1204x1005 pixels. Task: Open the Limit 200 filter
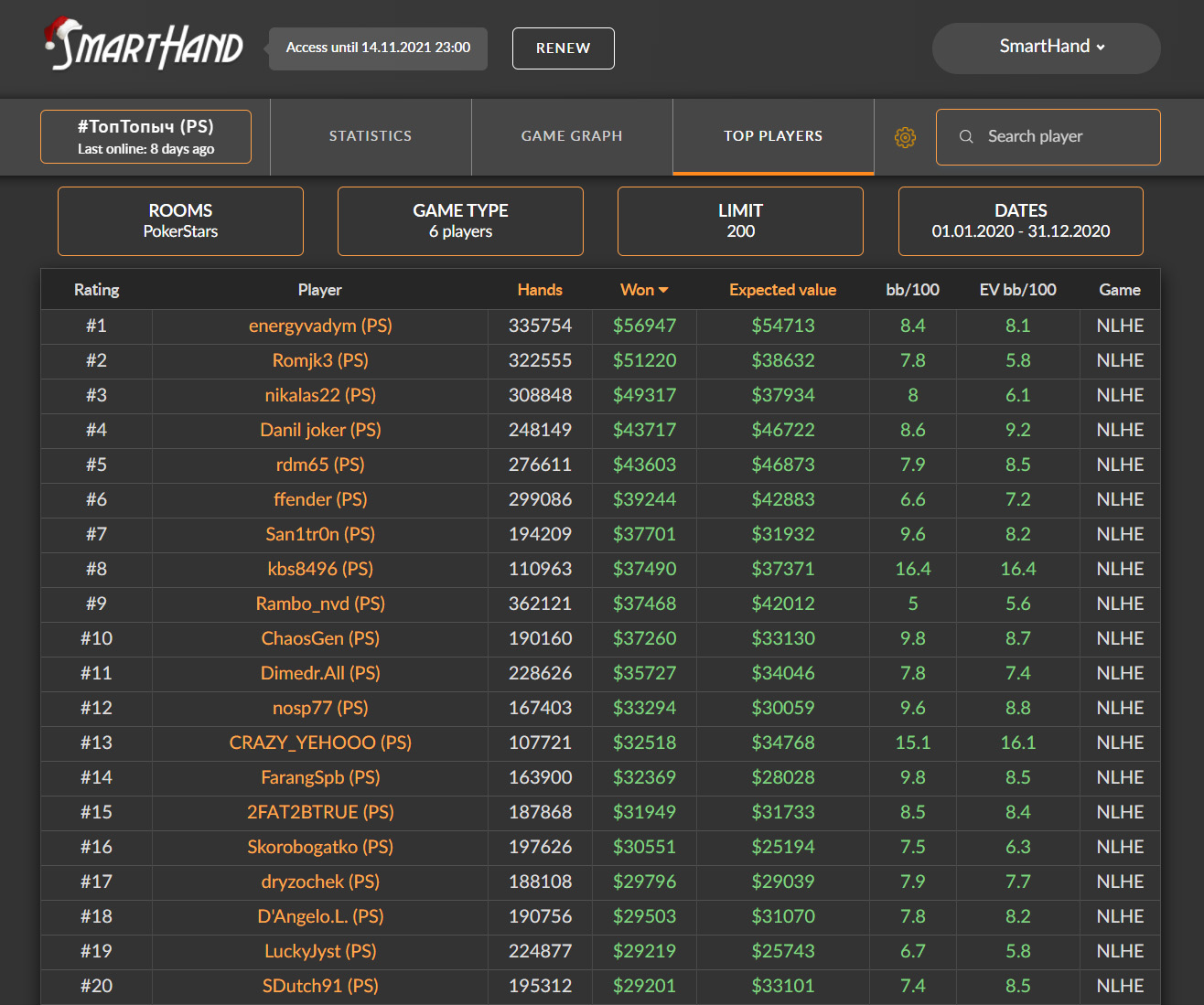[740, 221]
